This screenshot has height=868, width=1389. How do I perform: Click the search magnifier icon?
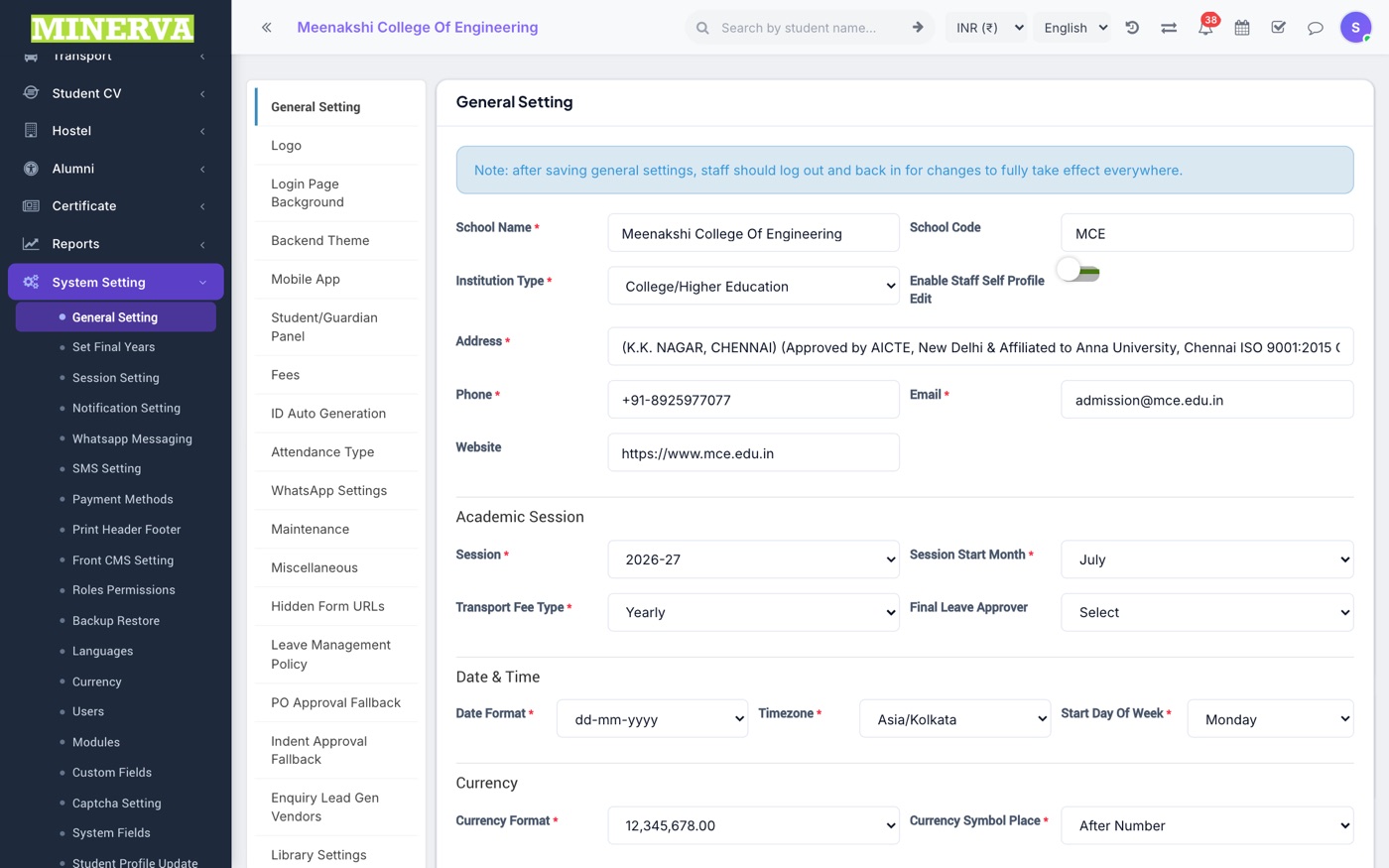click(702, 28)
